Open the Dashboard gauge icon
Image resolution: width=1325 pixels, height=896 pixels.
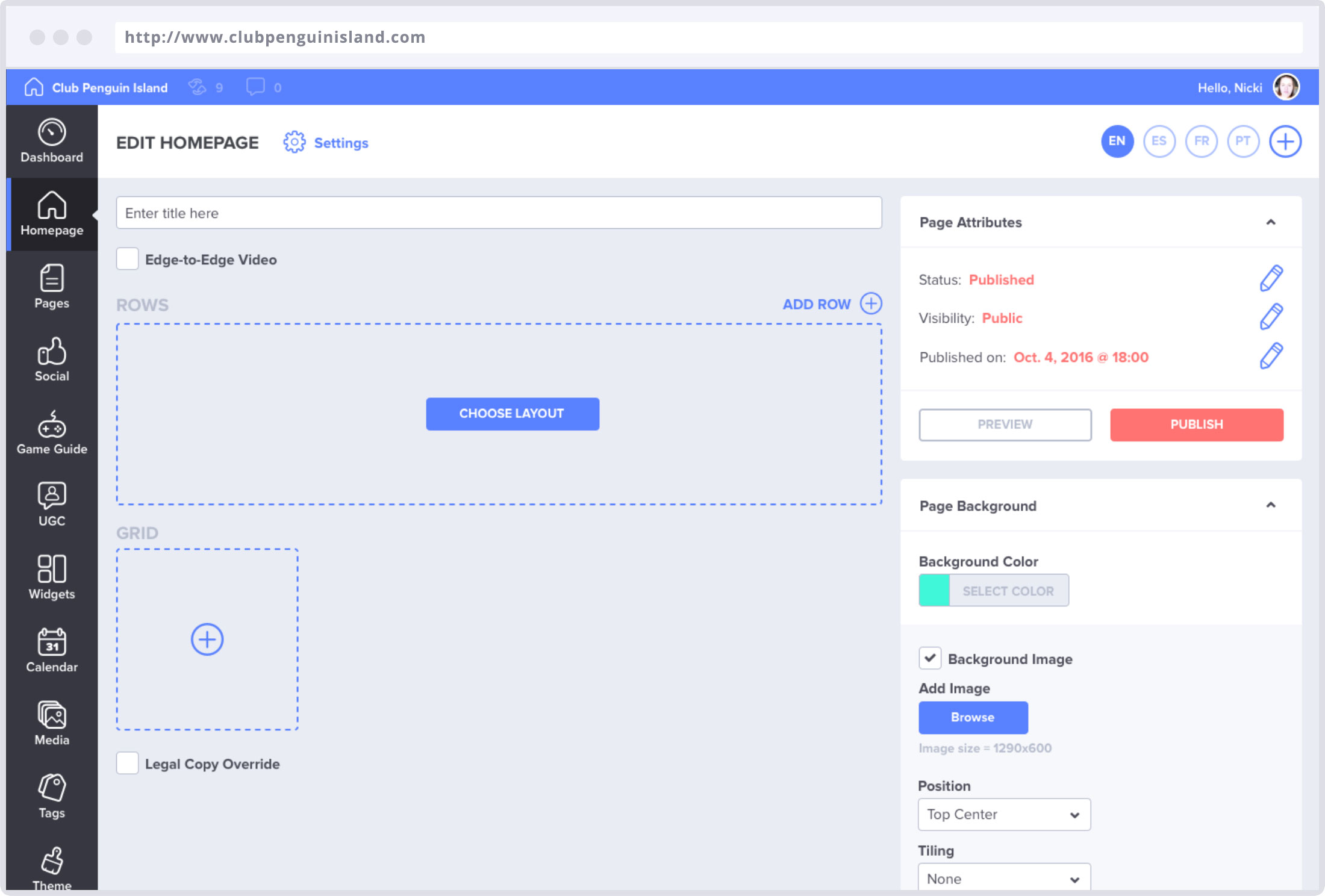[x=52, y=132]
